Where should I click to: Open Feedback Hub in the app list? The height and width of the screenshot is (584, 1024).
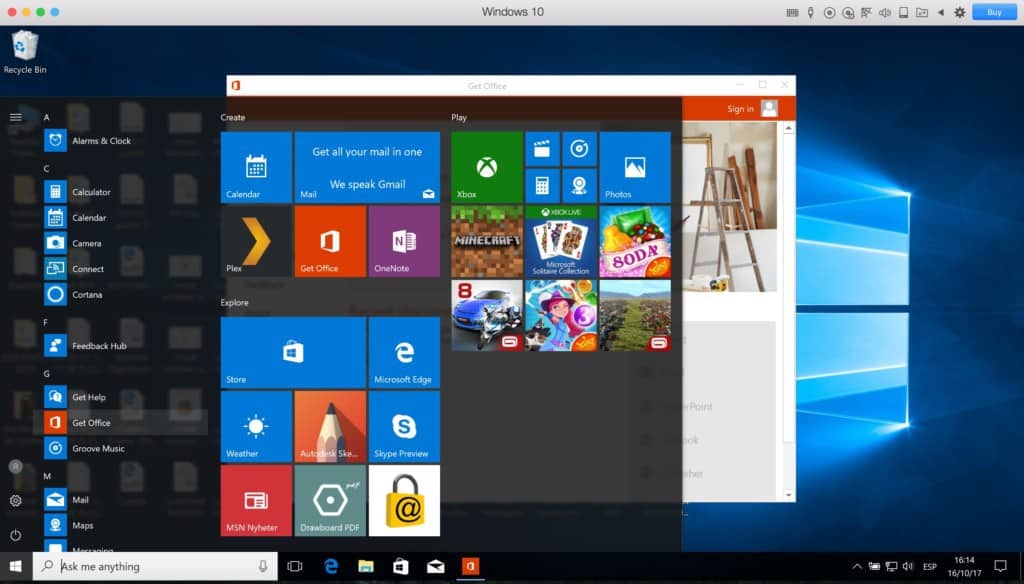tap(120, 346)
